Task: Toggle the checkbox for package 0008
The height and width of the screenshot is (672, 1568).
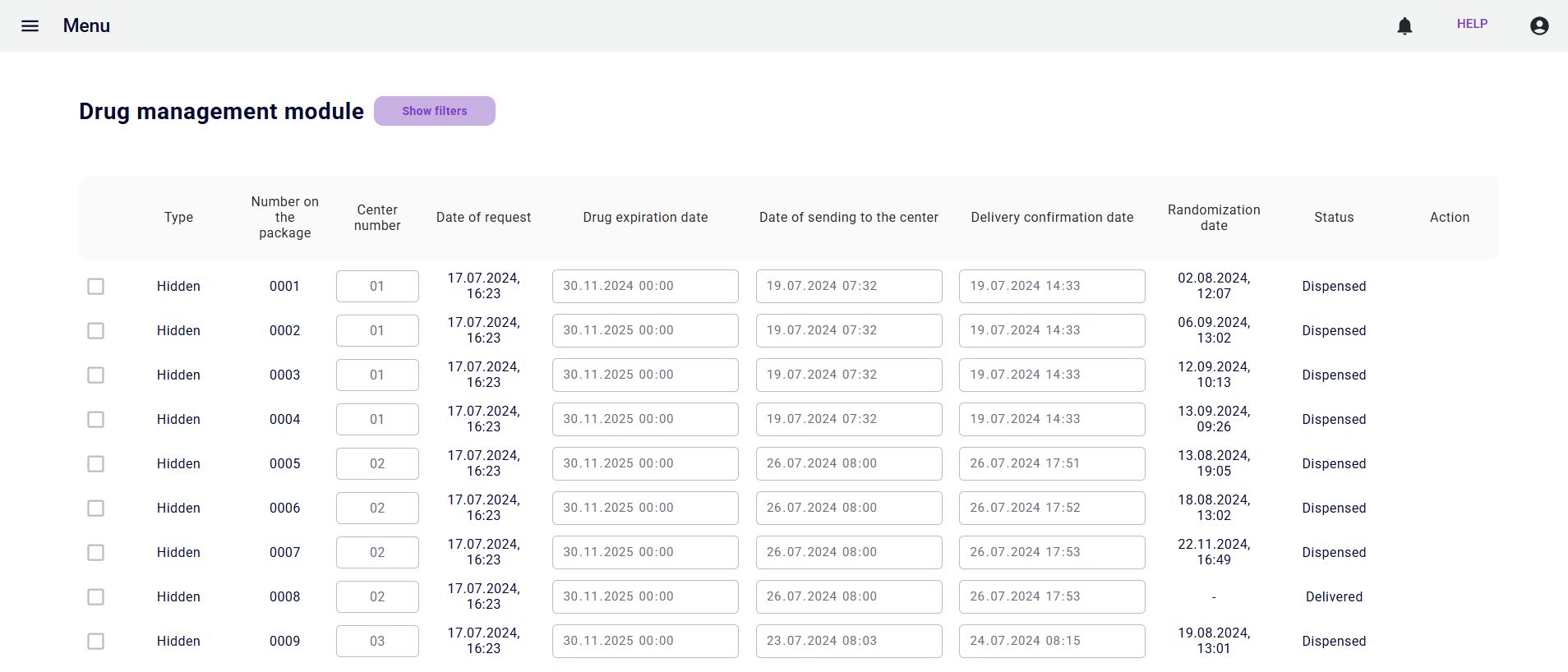Action: tap(96, 596)
